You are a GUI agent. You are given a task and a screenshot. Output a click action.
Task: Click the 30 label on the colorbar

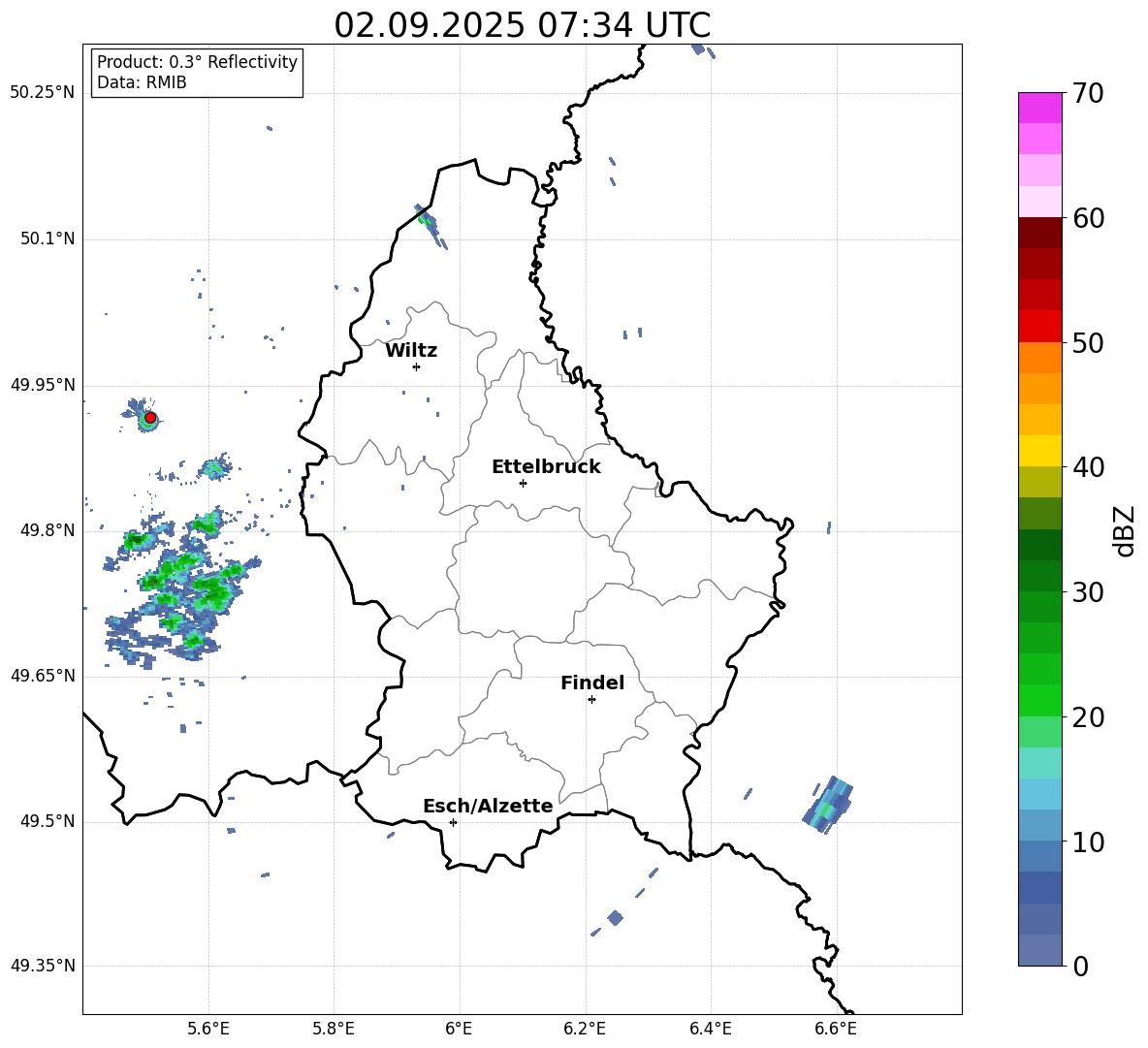(x=1088, y=592)
